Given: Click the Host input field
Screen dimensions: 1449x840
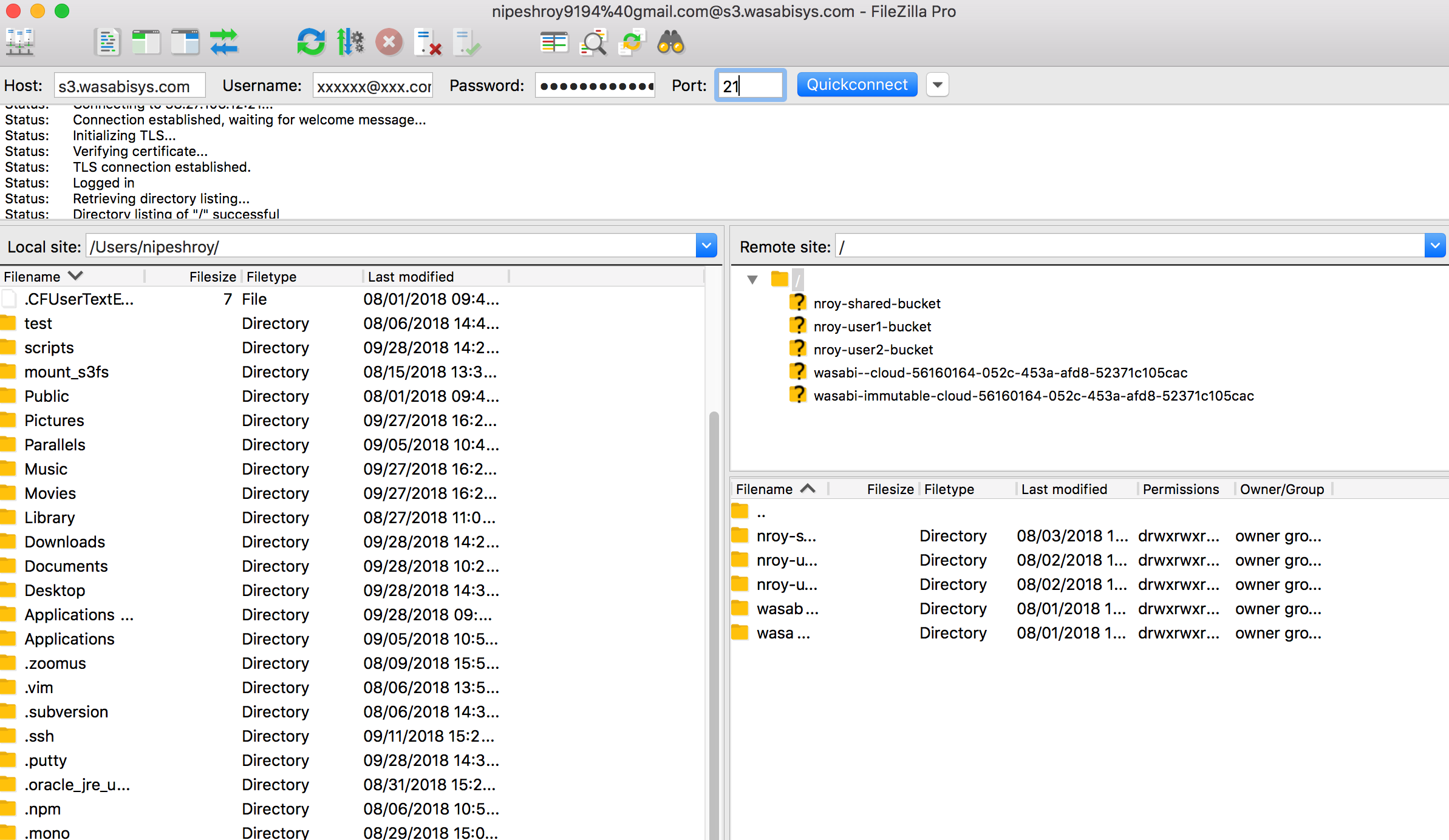Looking at the screenshot, I should point(130,86).
